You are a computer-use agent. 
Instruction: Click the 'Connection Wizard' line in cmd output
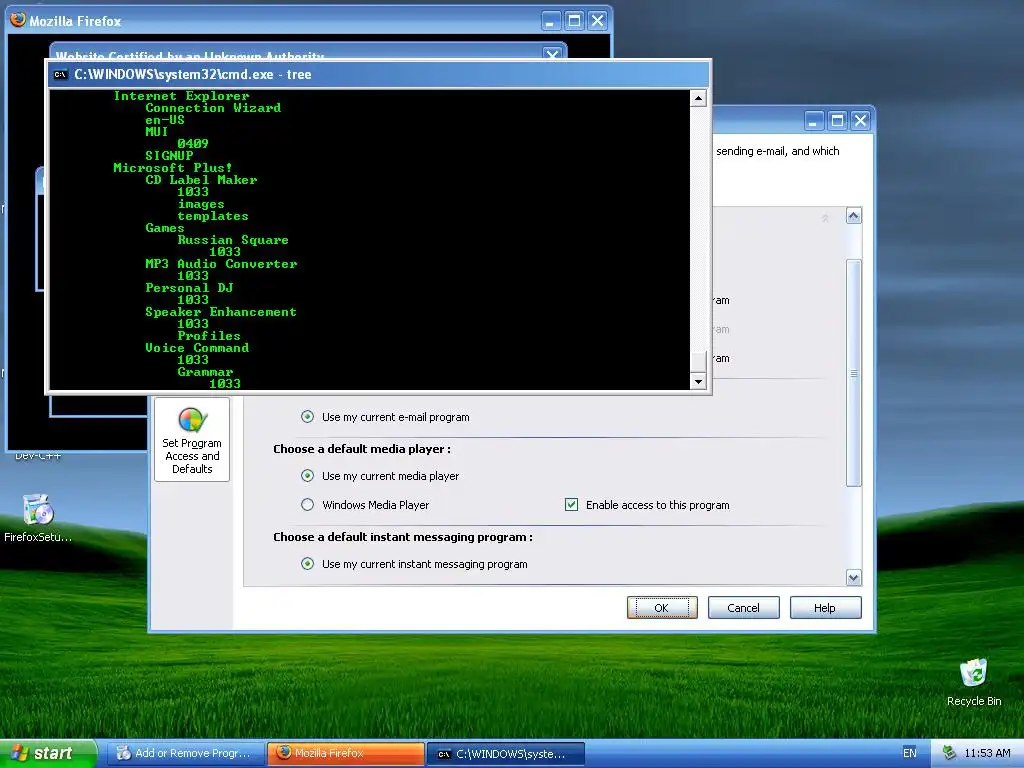213,108
